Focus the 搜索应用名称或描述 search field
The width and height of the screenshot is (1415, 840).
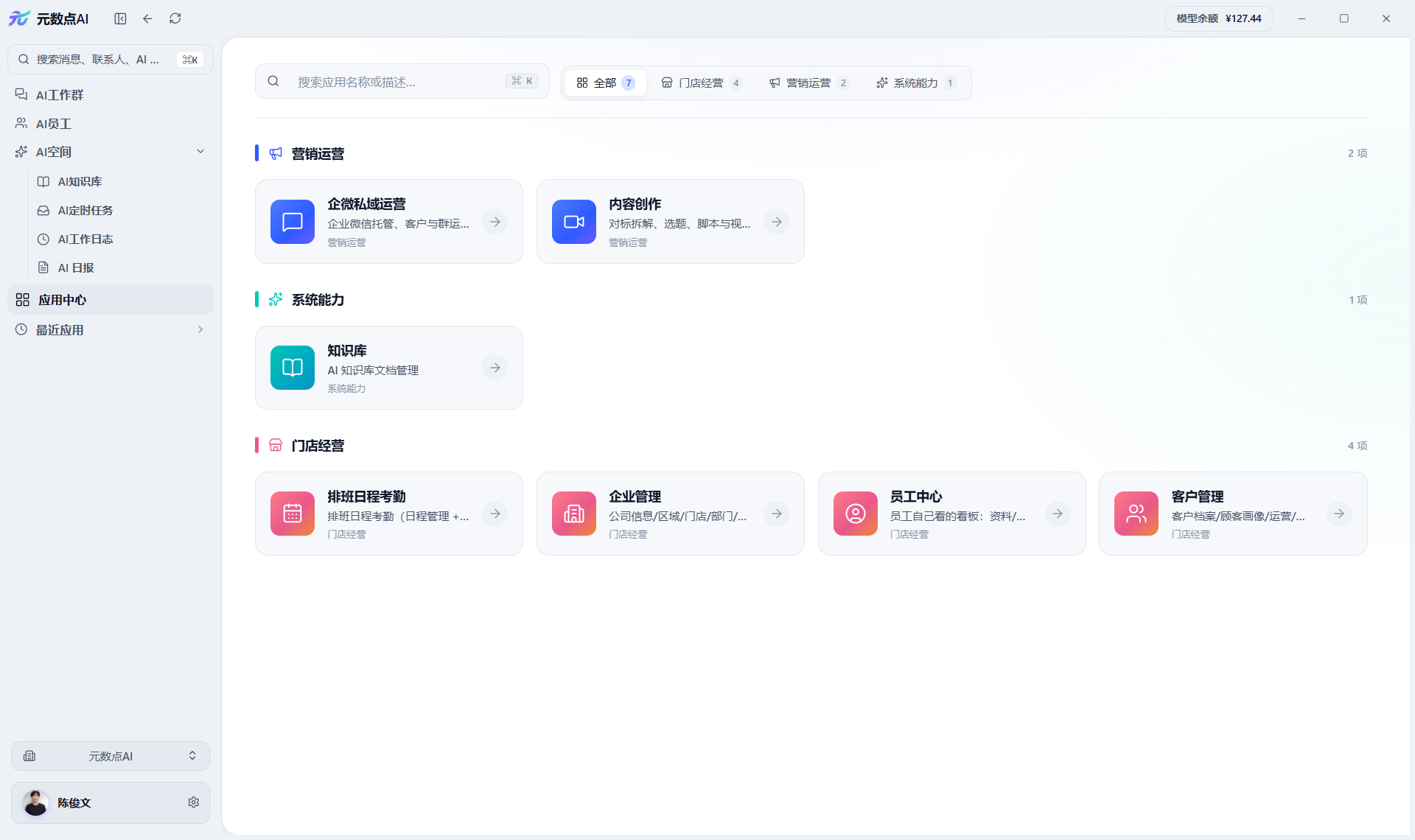[x=402, y=81]
